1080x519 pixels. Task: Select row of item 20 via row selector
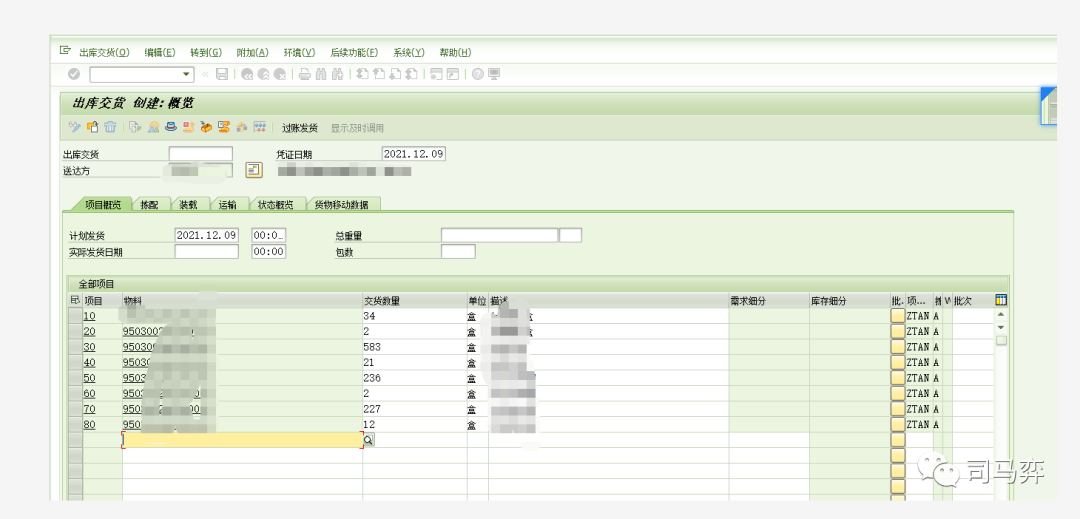click(76, 331)
